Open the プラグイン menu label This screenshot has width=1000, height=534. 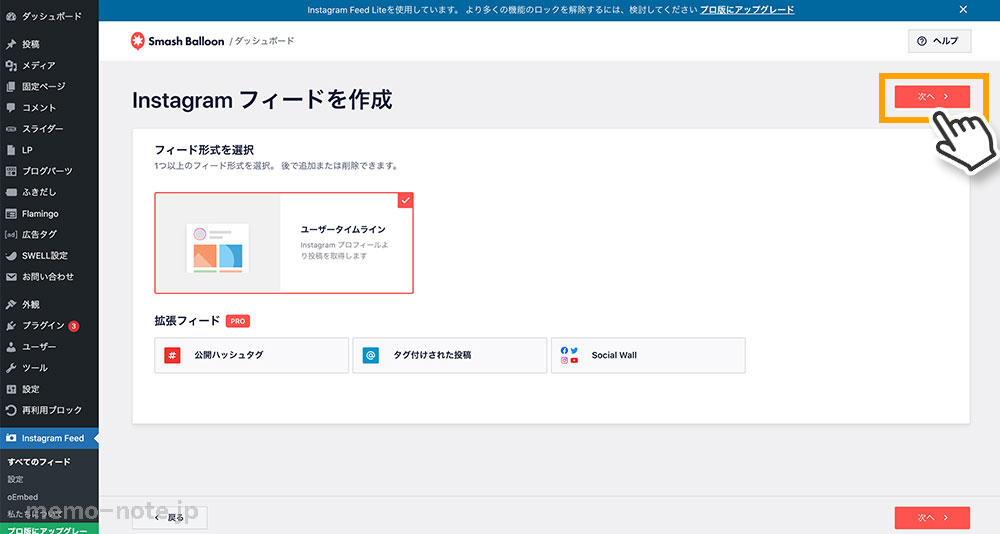[43, 325]
